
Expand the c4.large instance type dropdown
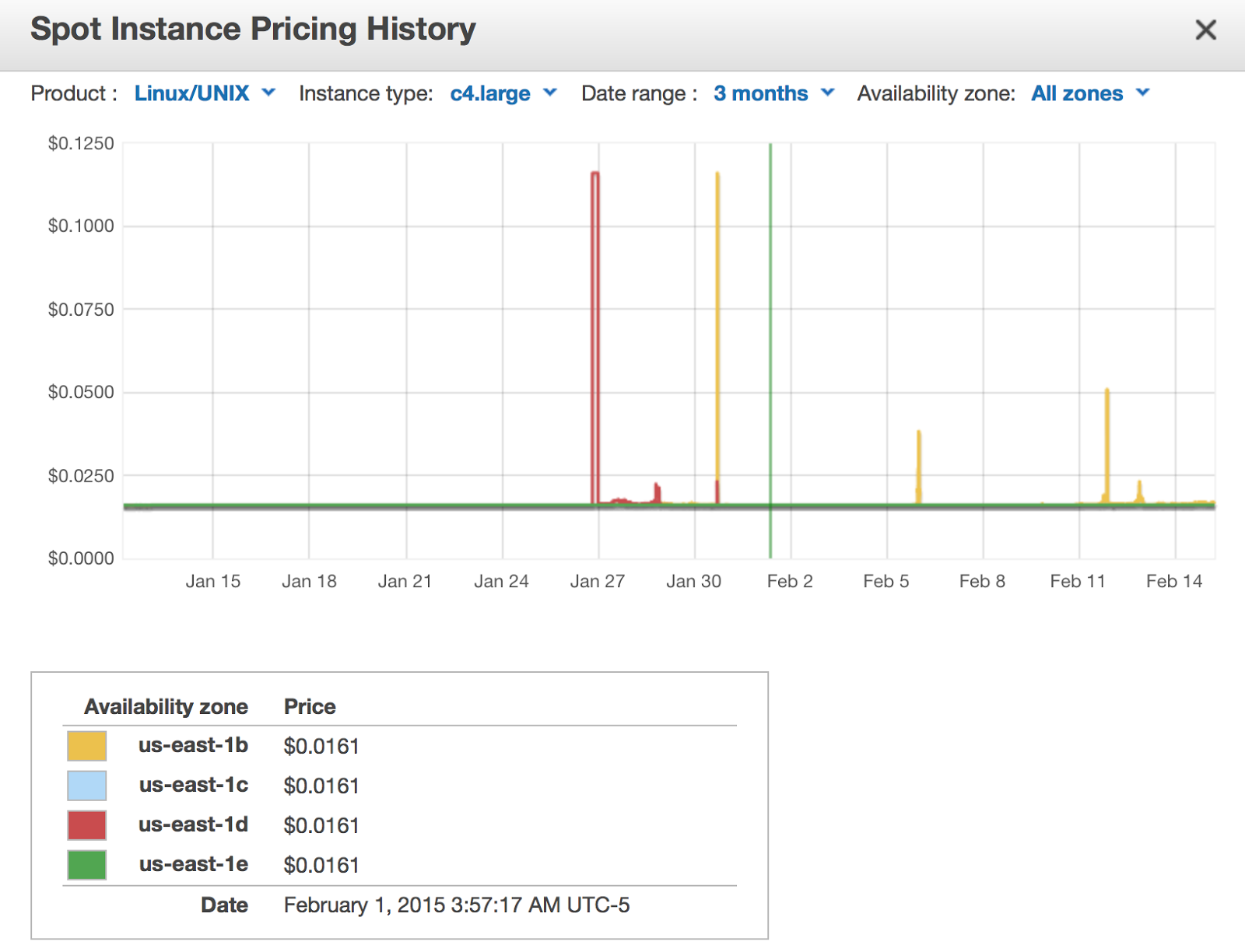point(503,93)
